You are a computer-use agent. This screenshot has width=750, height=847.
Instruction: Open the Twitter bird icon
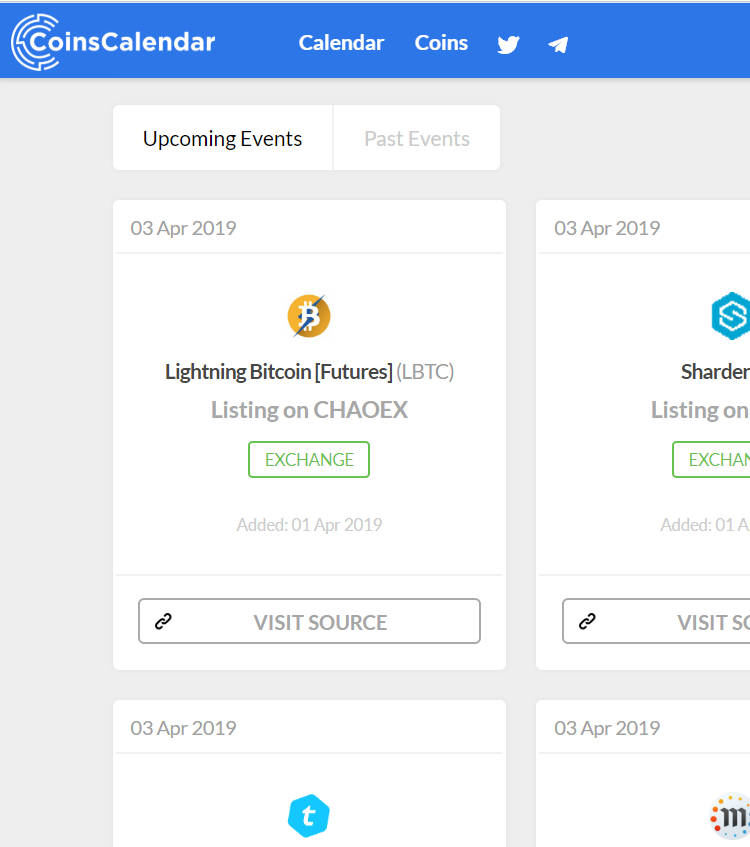point(508,44)
